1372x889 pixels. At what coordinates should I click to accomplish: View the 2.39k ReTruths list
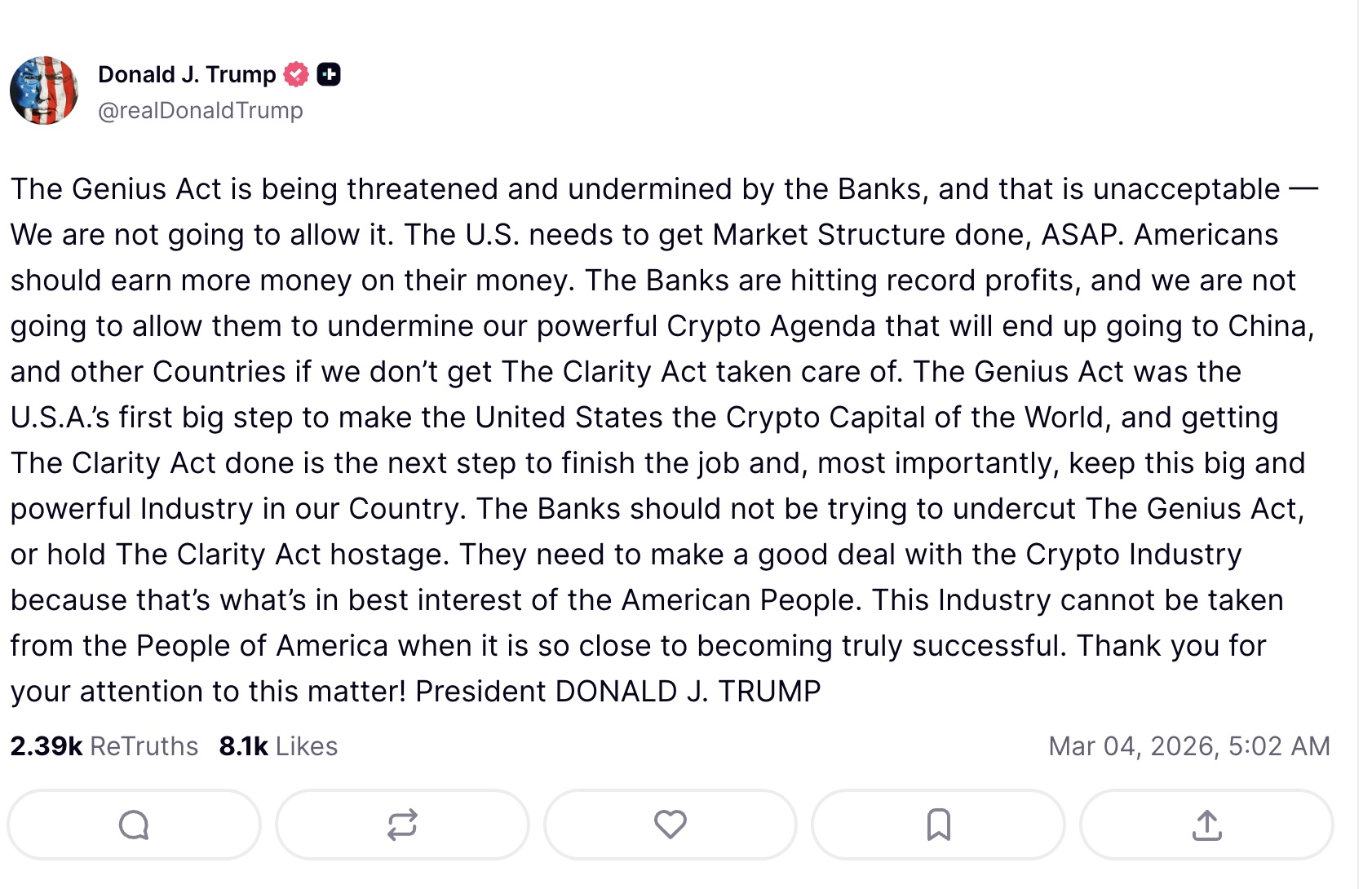pyautogui.click(x=104, y=746)
